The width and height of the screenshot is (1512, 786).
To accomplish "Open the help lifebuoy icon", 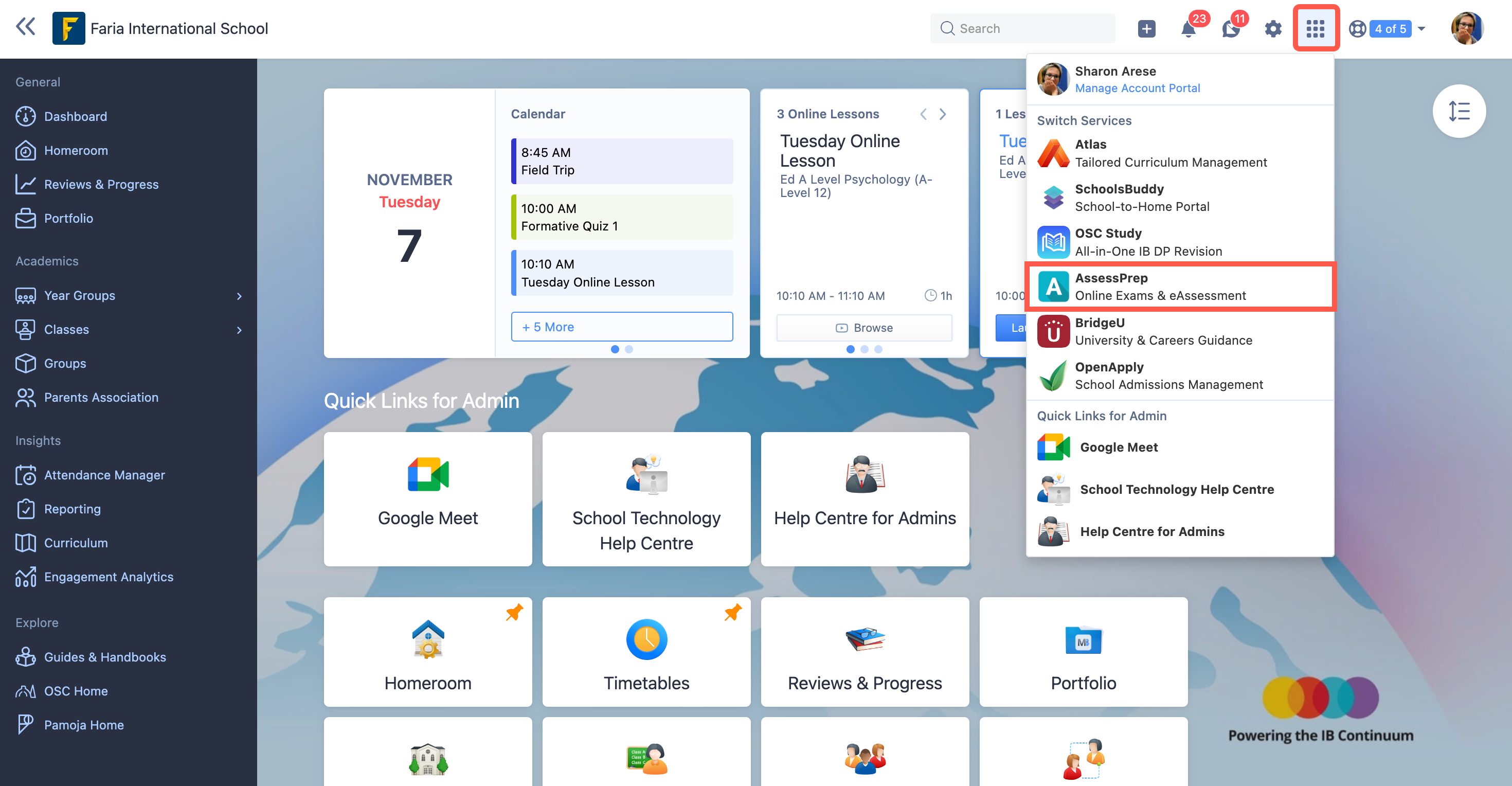I will [1358, 28].
